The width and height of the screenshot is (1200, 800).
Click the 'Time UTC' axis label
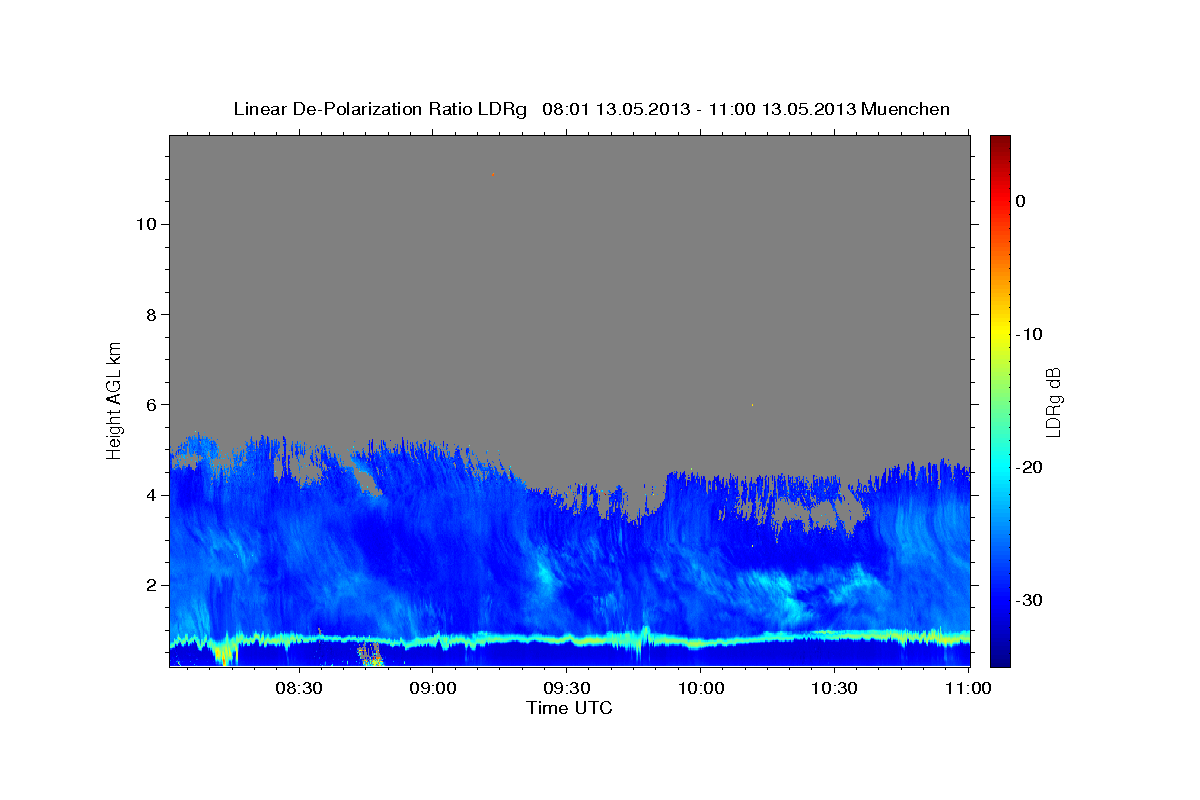tap(569, 708)
